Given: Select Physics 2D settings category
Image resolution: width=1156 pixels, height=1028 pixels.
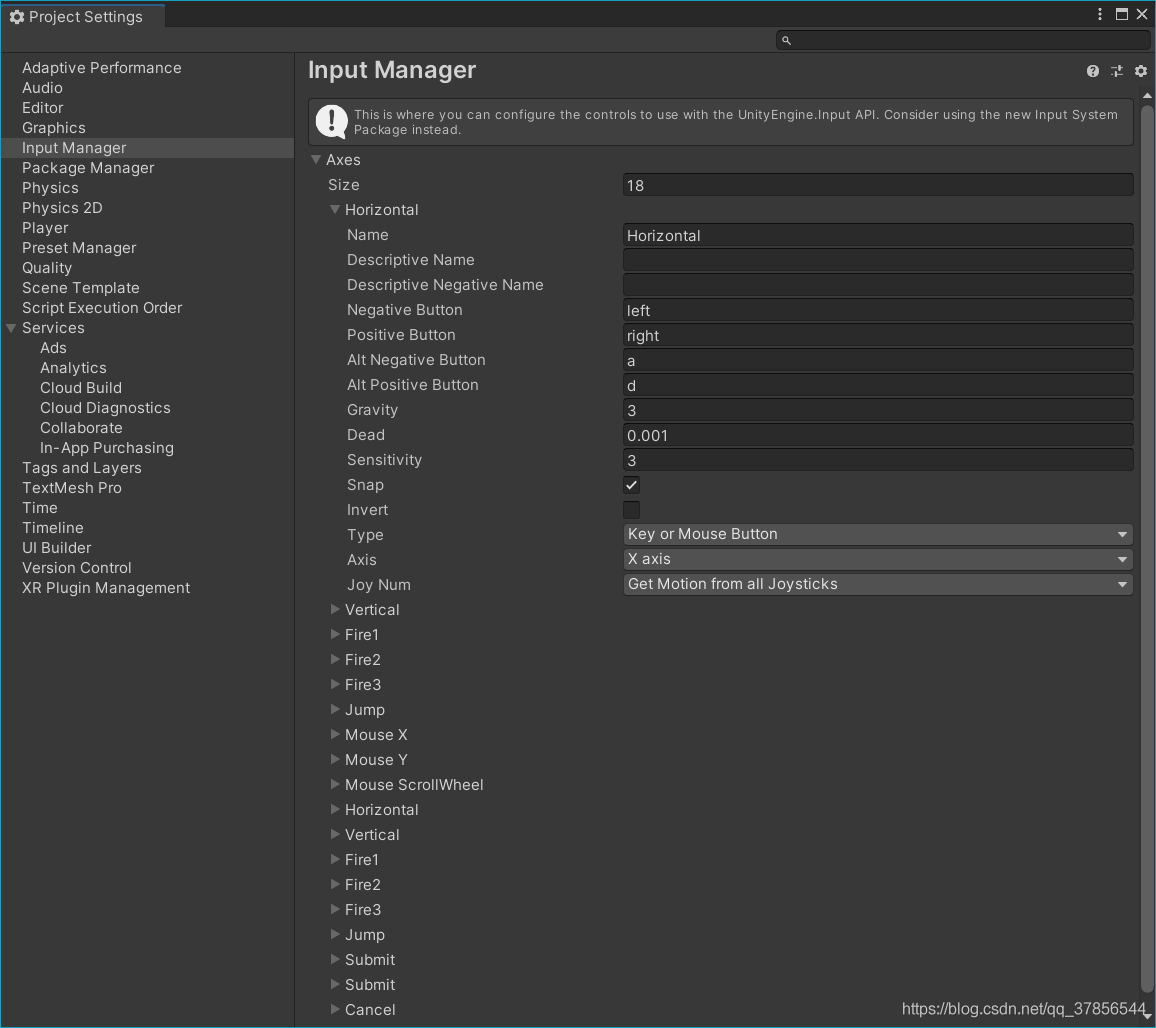Looking at the screenshot, I should (62, 208).
